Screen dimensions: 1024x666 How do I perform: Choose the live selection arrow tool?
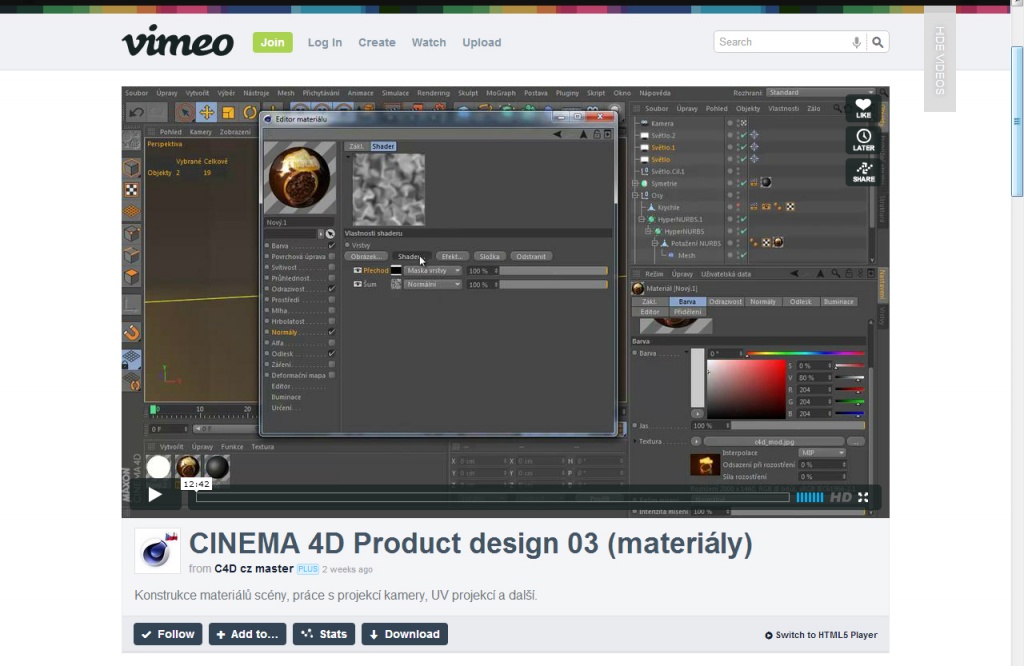pos(185,112)
